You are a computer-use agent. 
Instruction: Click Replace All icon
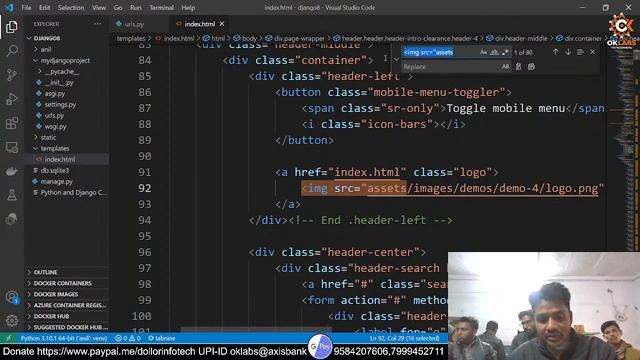pyautogui.click(x=531, y=67)
